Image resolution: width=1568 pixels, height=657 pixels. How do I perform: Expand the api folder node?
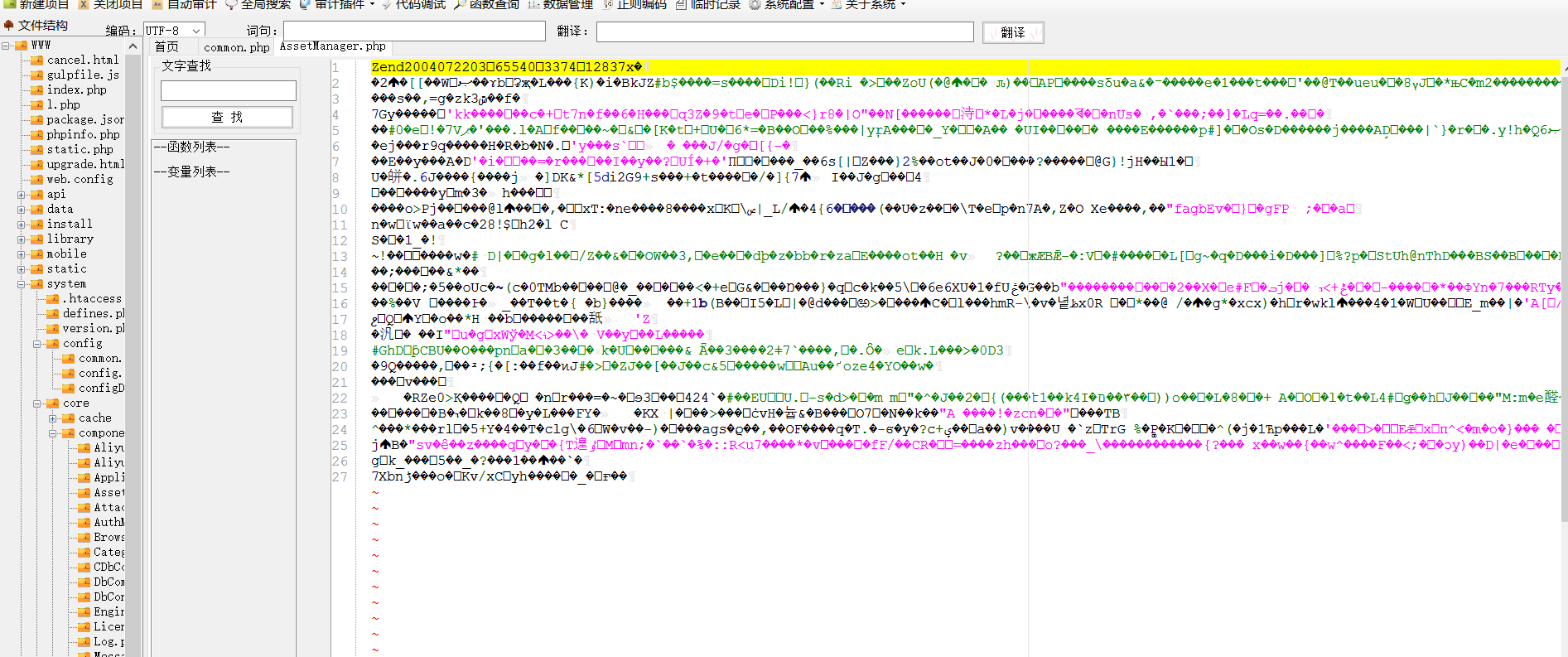click(22, 195)
